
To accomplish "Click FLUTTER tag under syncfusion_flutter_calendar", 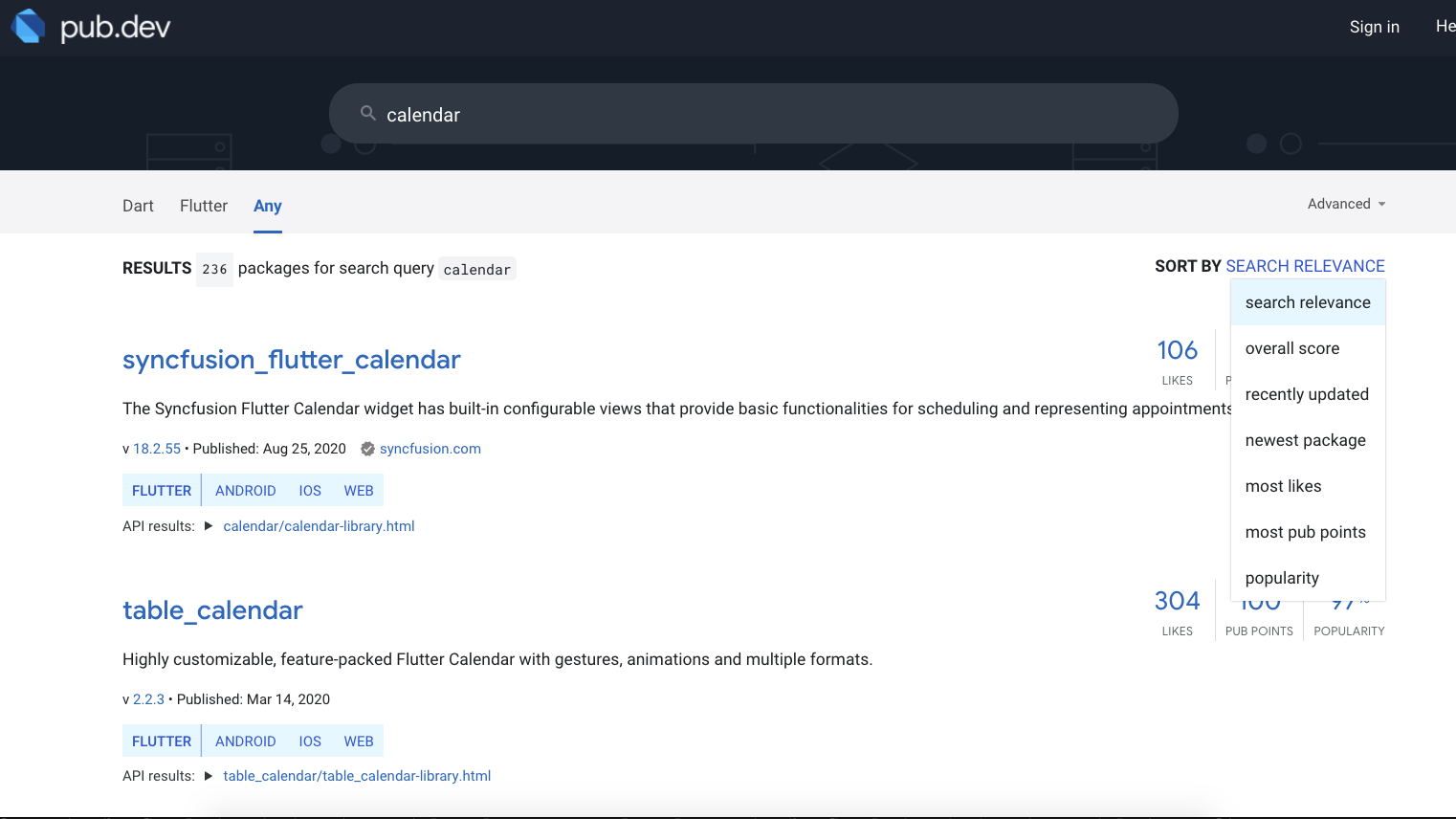I will (x=162, y=491).
